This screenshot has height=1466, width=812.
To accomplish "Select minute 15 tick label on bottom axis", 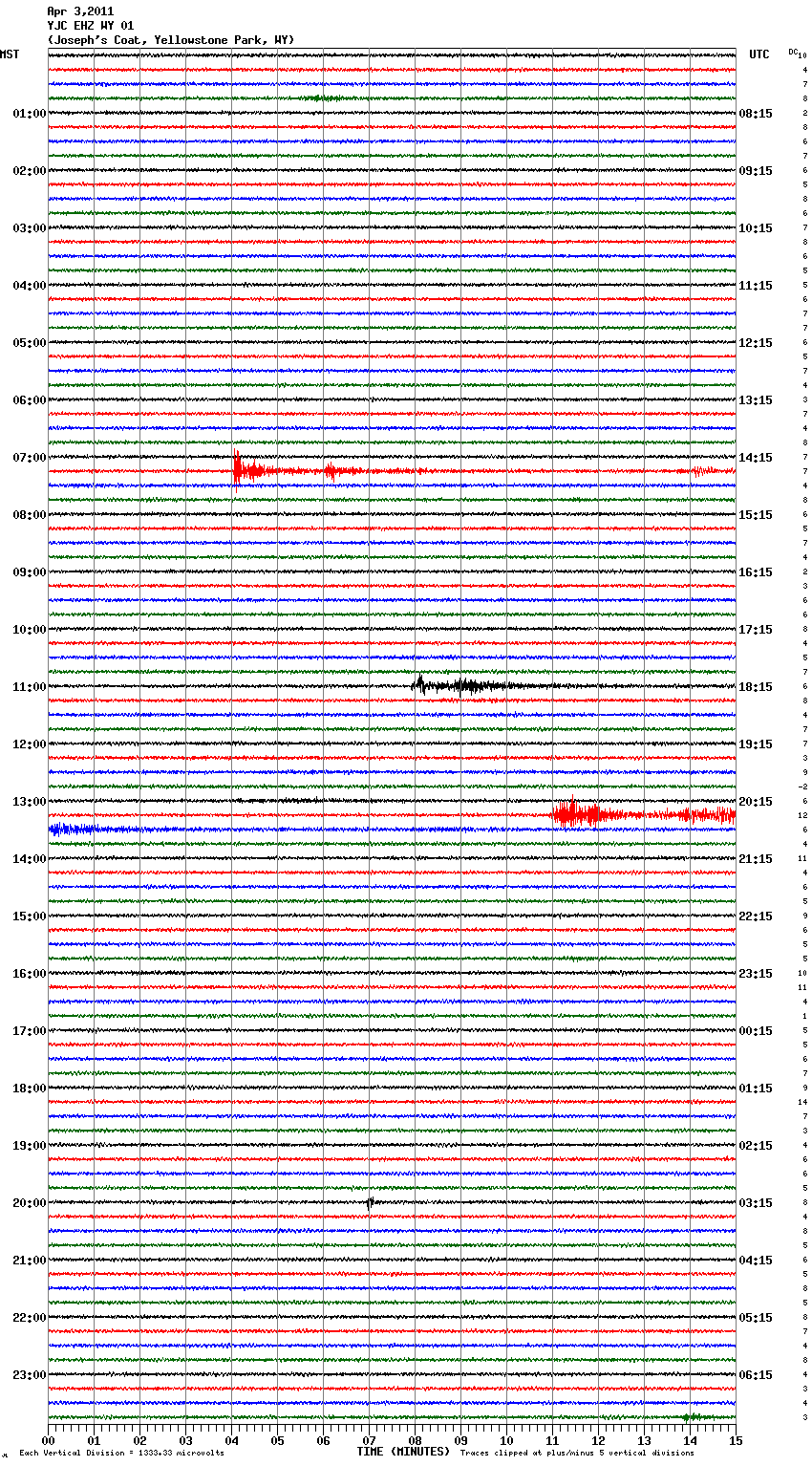I will [x=736, y=1439].
